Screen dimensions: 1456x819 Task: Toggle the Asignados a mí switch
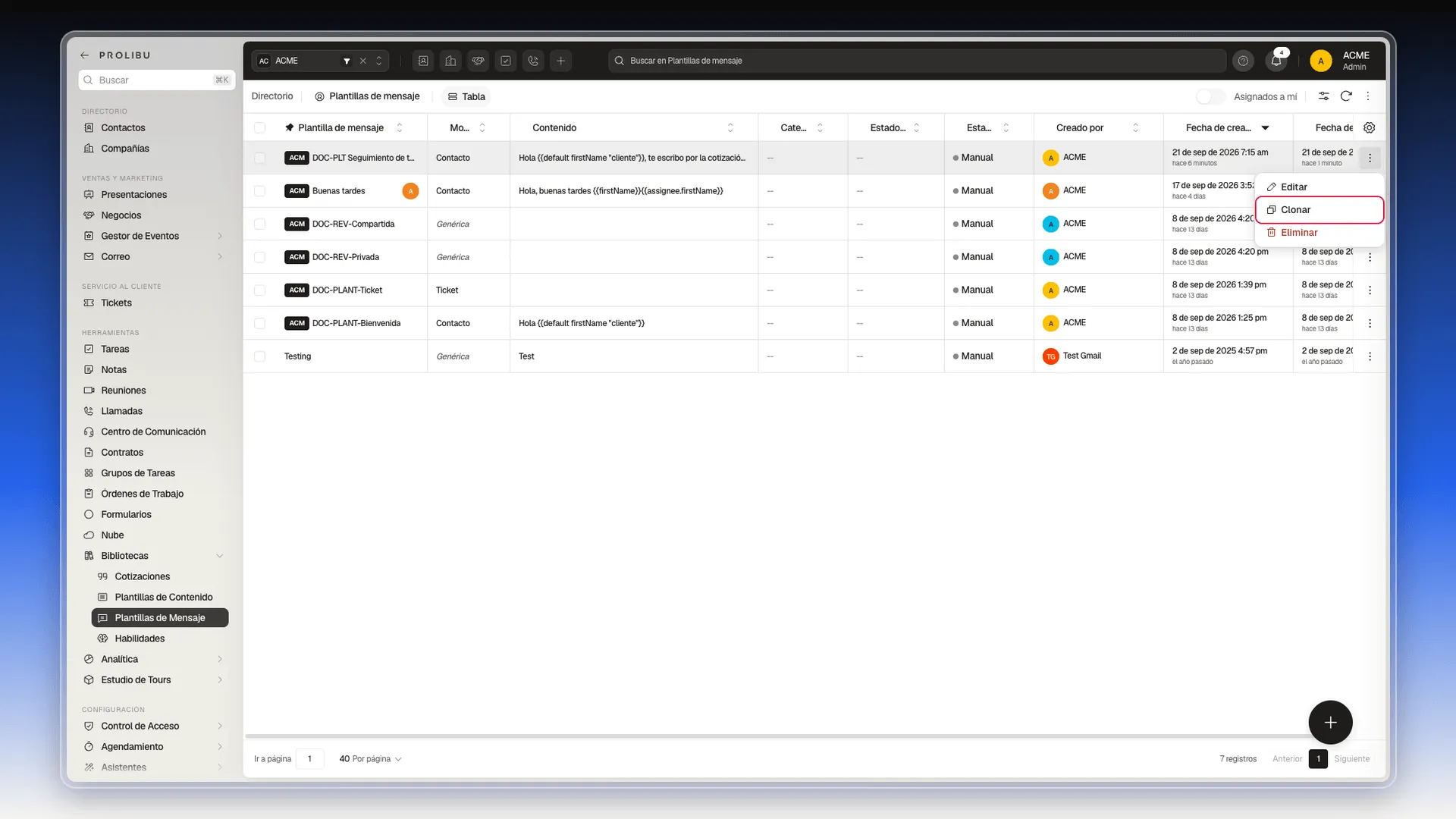coord(1210,96)
